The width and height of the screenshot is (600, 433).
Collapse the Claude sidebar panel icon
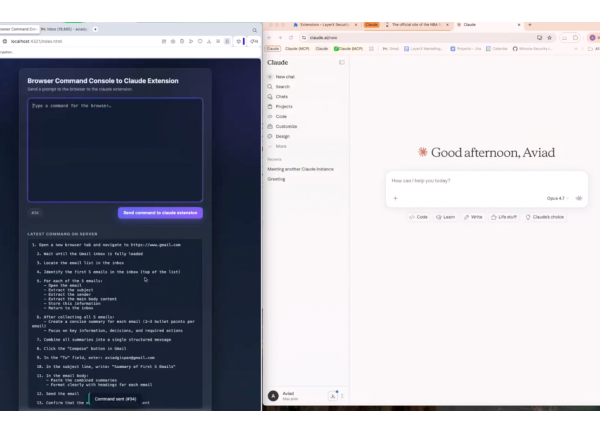[342, 62]
